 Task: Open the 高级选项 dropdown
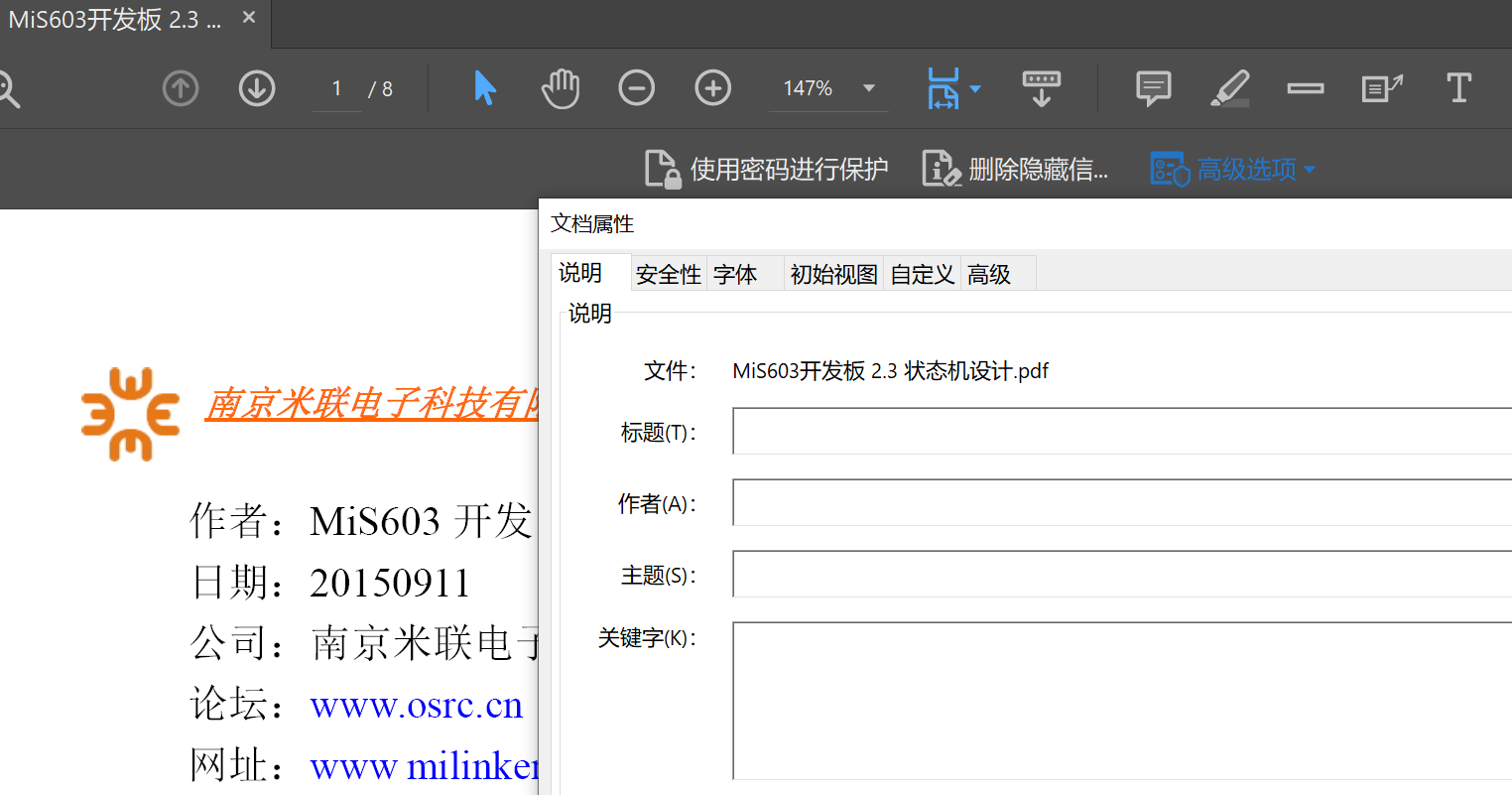[1233, 169]
